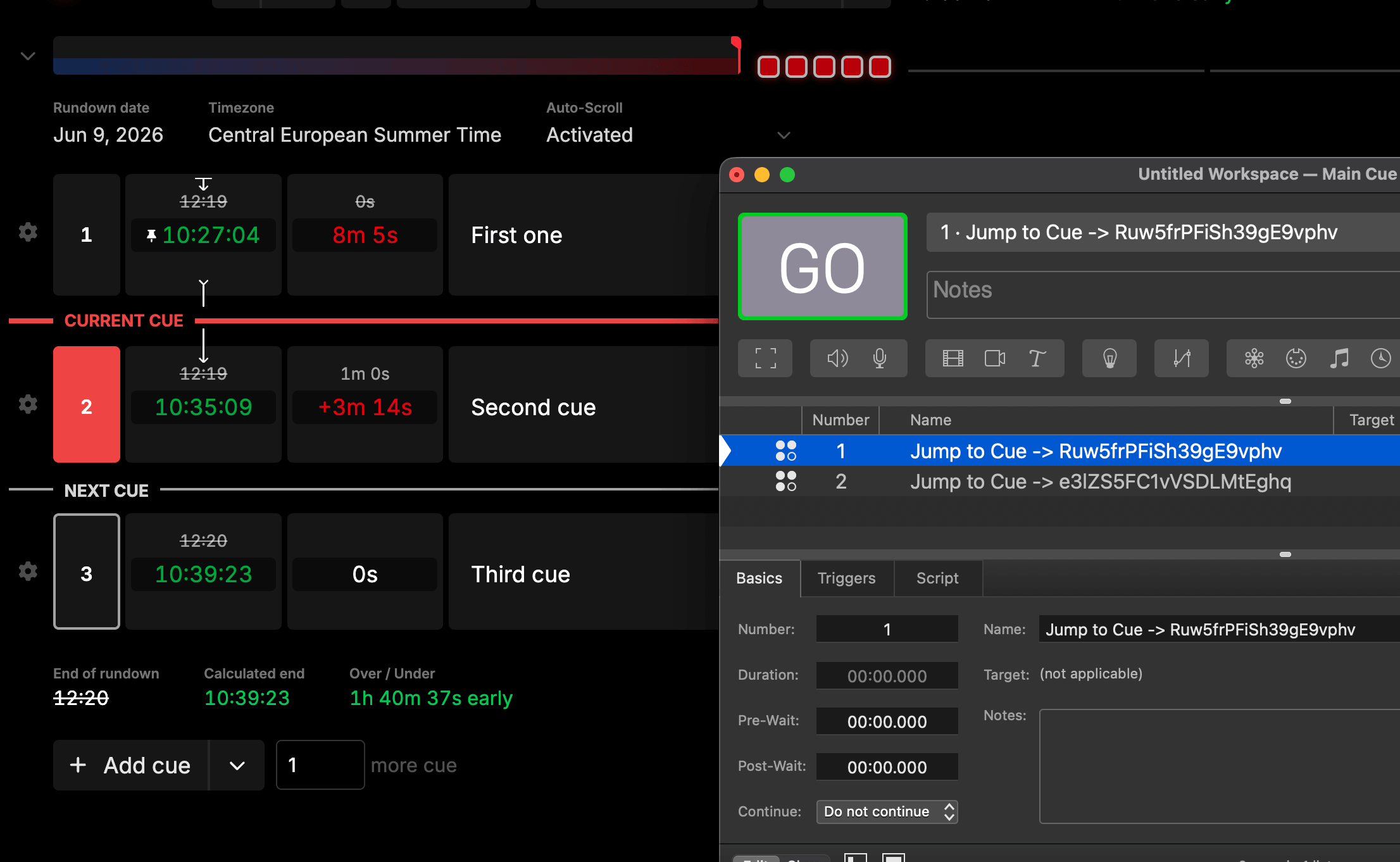Click the start time 10:39:23 of cue 3
This screenshot has width=1400, height=862.
[x=203, y=574]
